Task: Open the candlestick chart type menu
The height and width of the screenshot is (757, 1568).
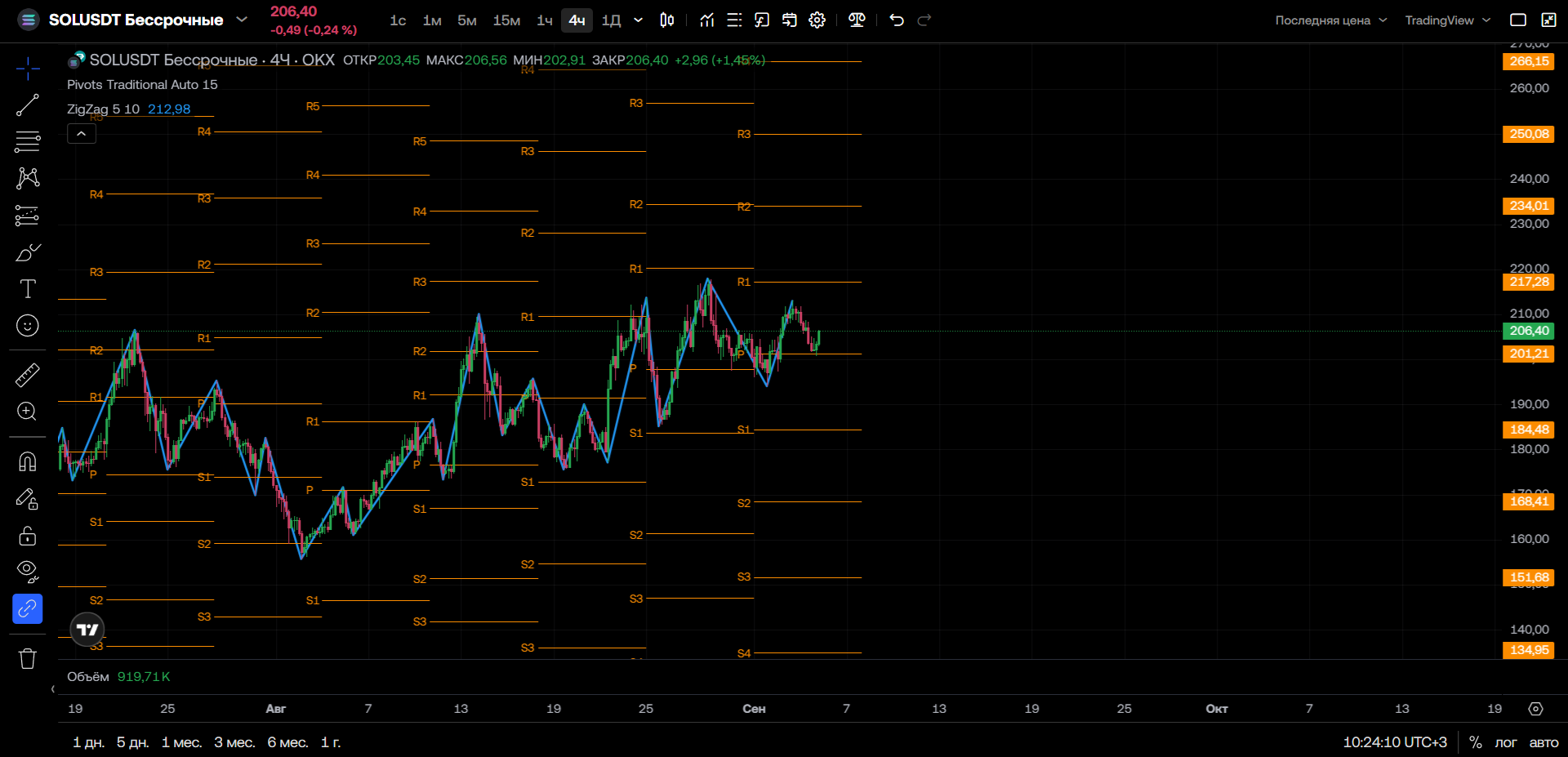Action: (667, 20)
